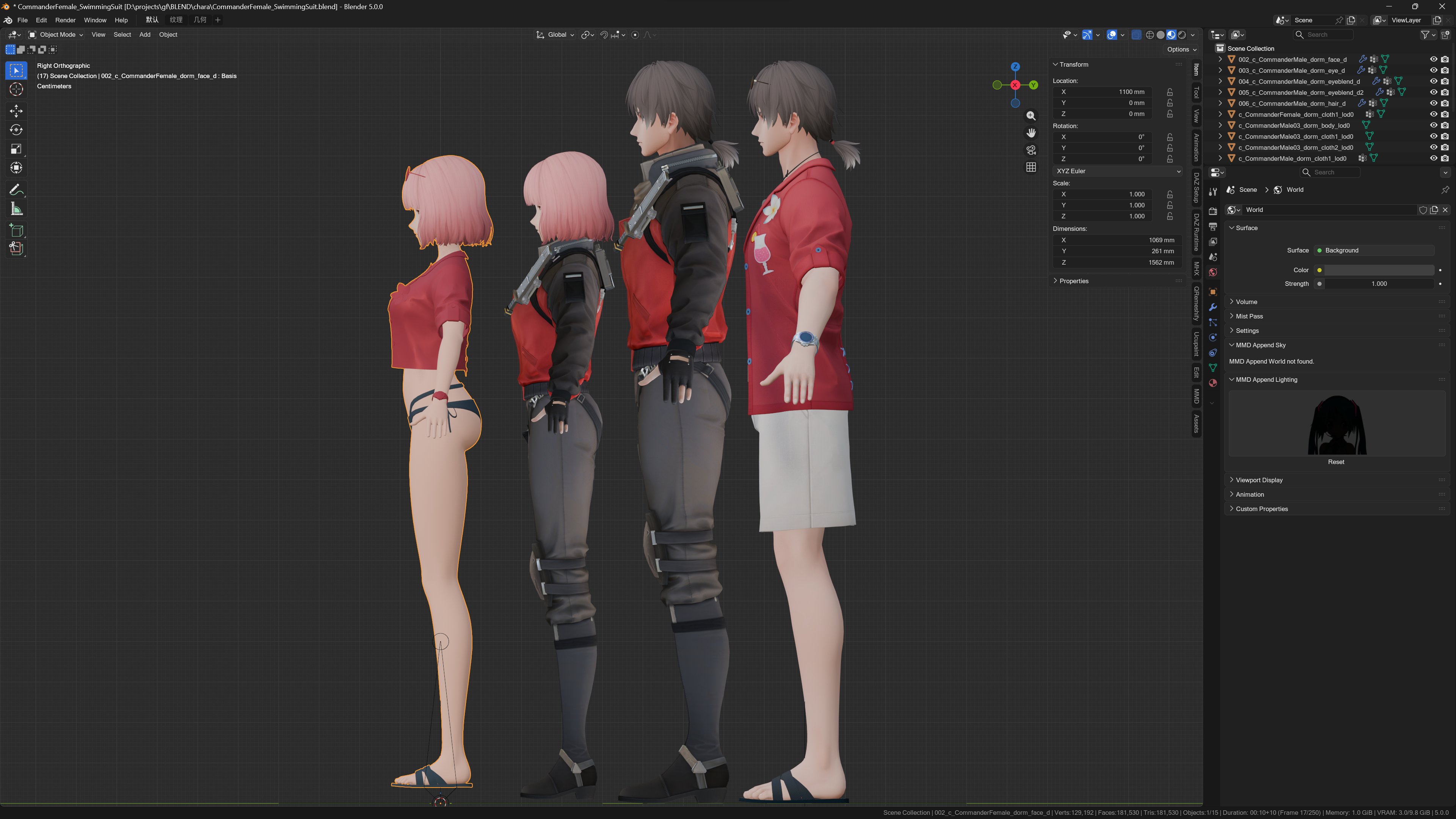Toggle camera view in the viewport
The height and width of the screenshot is (819, 1456).
1031,150
